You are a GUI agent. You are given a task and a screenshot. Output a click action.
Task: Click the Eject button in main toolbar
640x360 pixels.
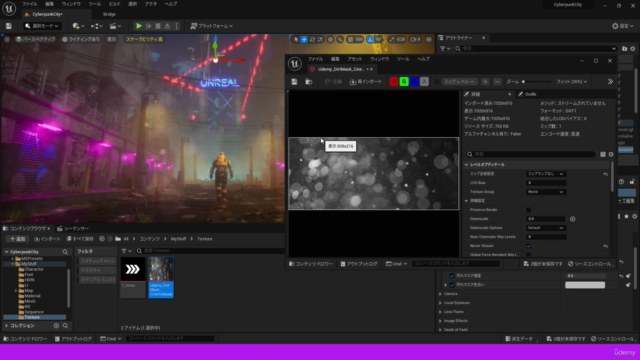coord(167,26)
